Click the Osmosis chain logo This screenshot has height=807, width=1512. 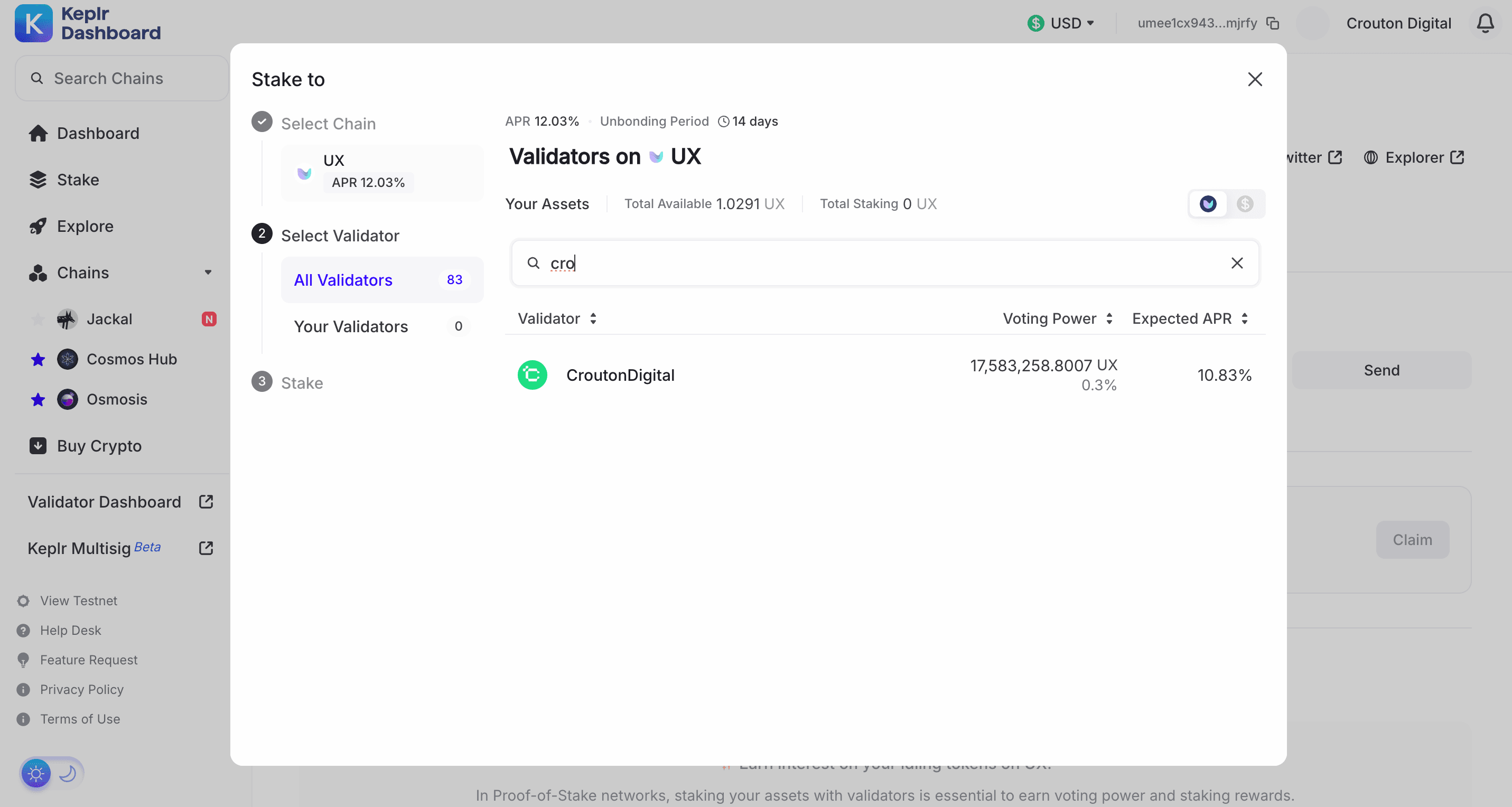[x=67, y=399]
